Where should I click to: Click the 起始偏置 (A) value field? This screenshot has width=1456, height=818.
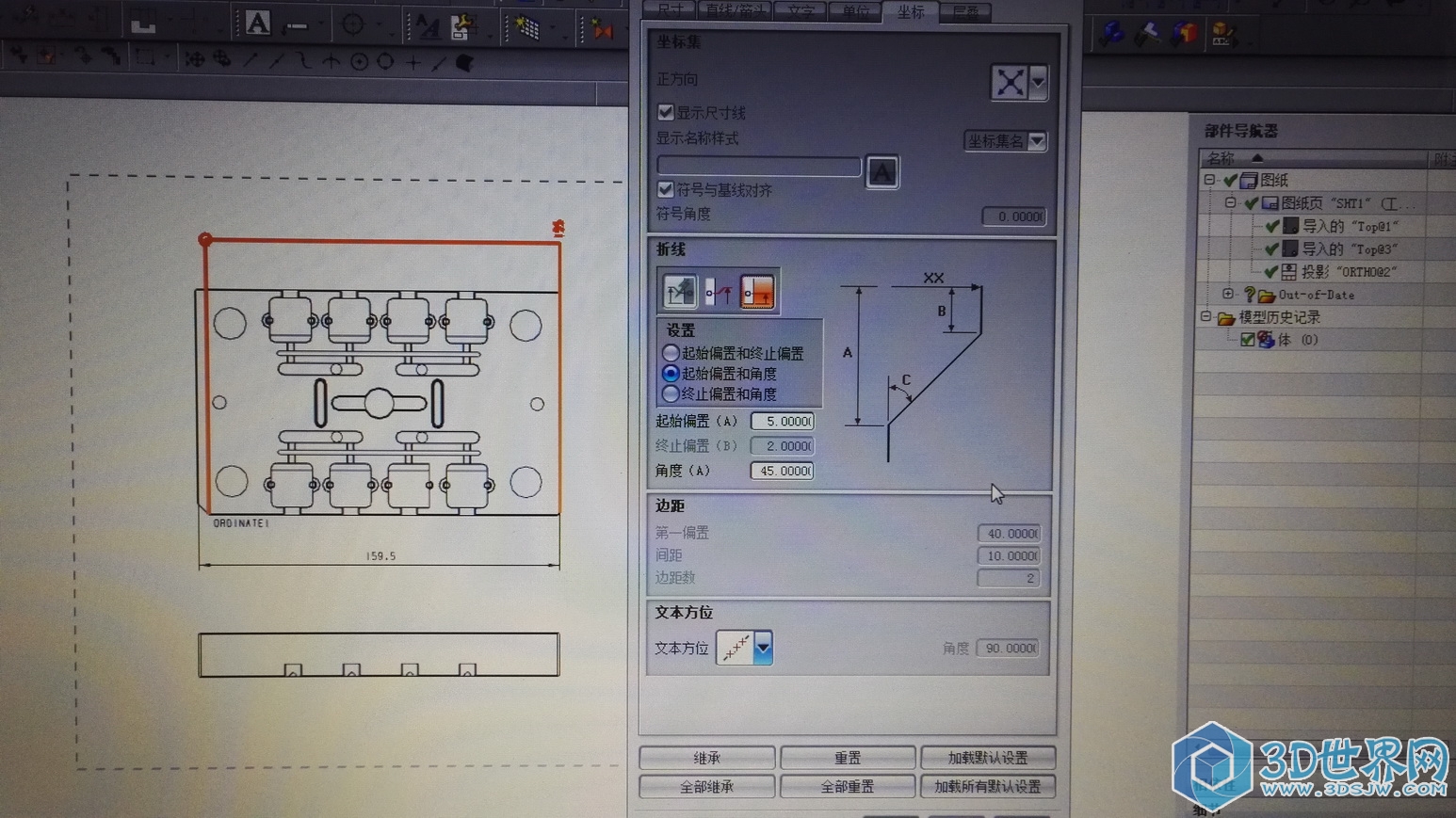tap(783, 422)
